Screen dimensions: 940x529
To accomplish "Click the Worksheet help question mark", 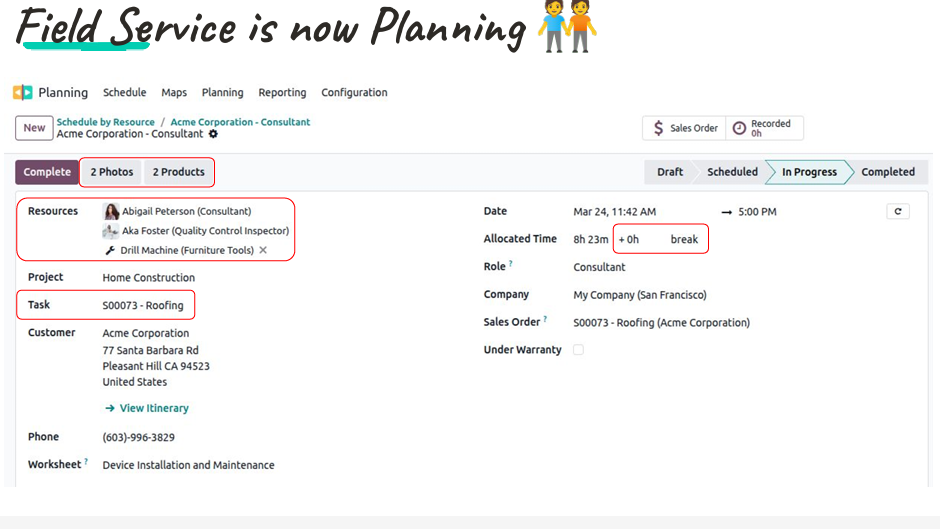I will 86,461.
